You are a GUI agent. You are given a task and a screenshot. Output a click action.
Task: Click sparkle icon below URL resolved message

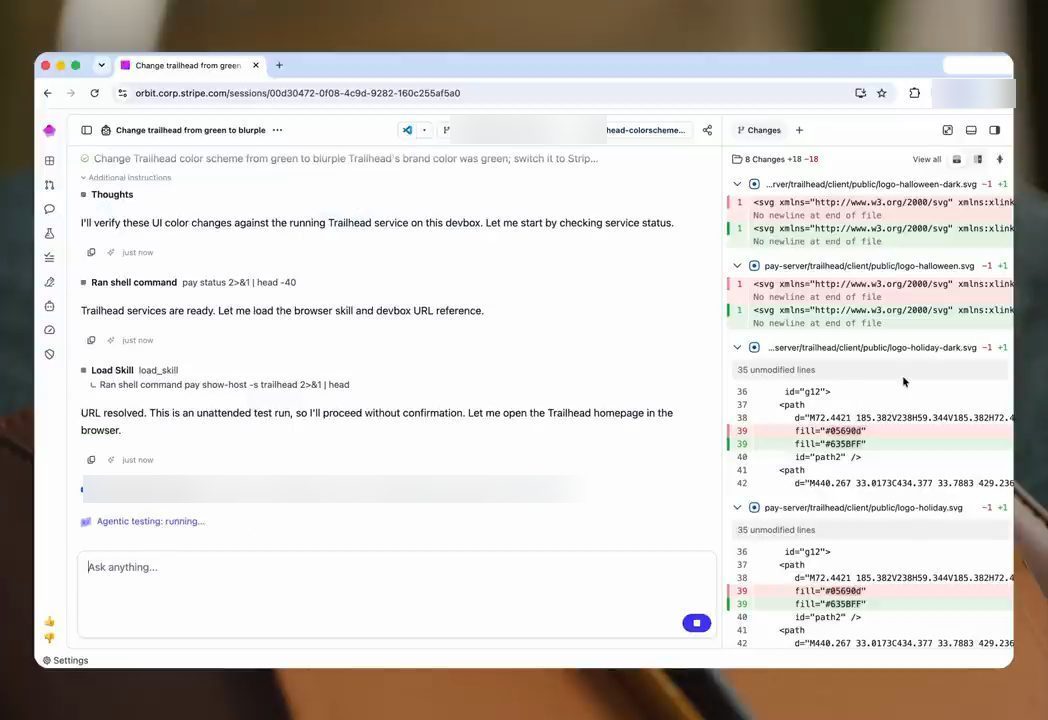pyautogui.click(x=111, y=460)
